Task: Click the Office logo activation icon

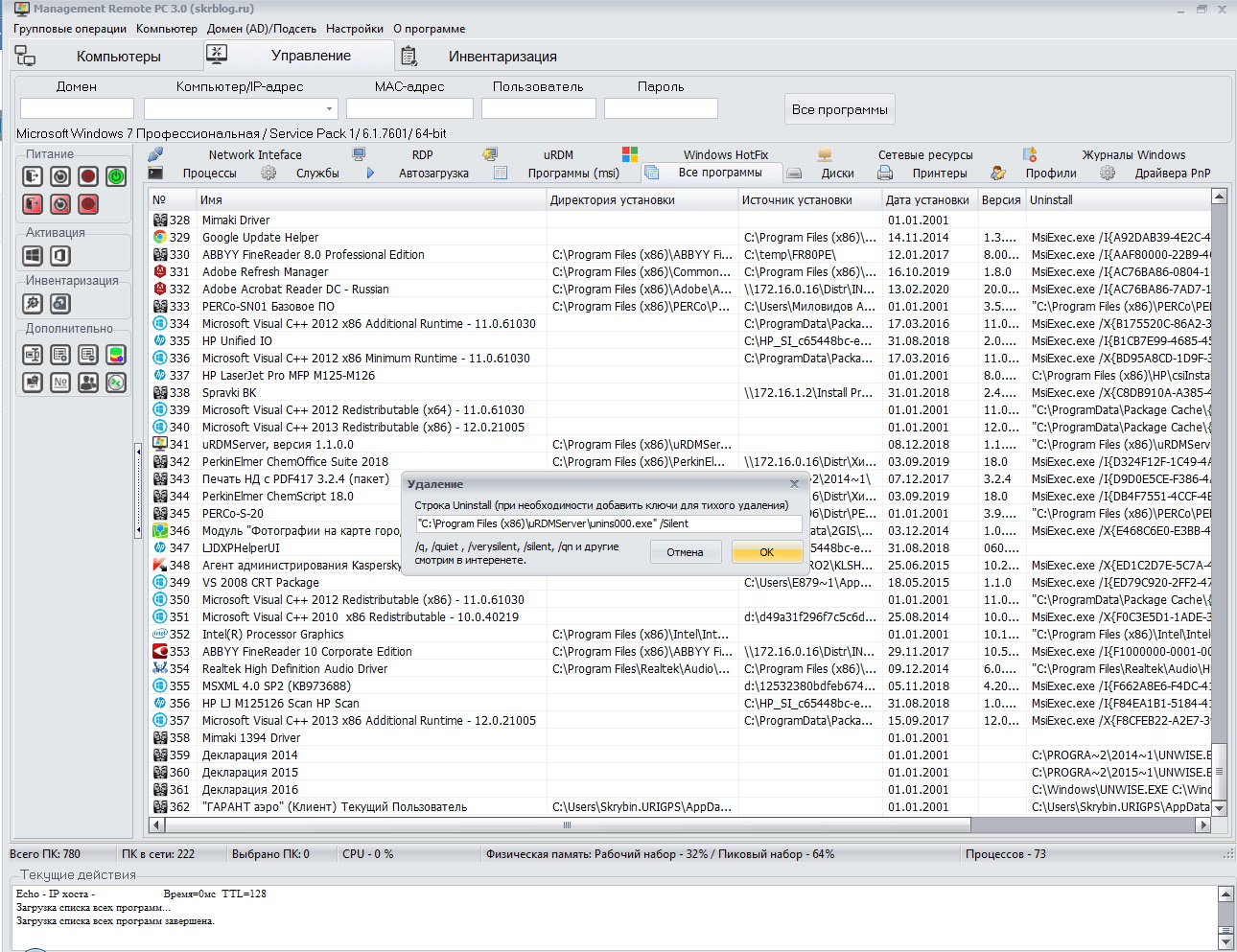Action: pos(60,256)
